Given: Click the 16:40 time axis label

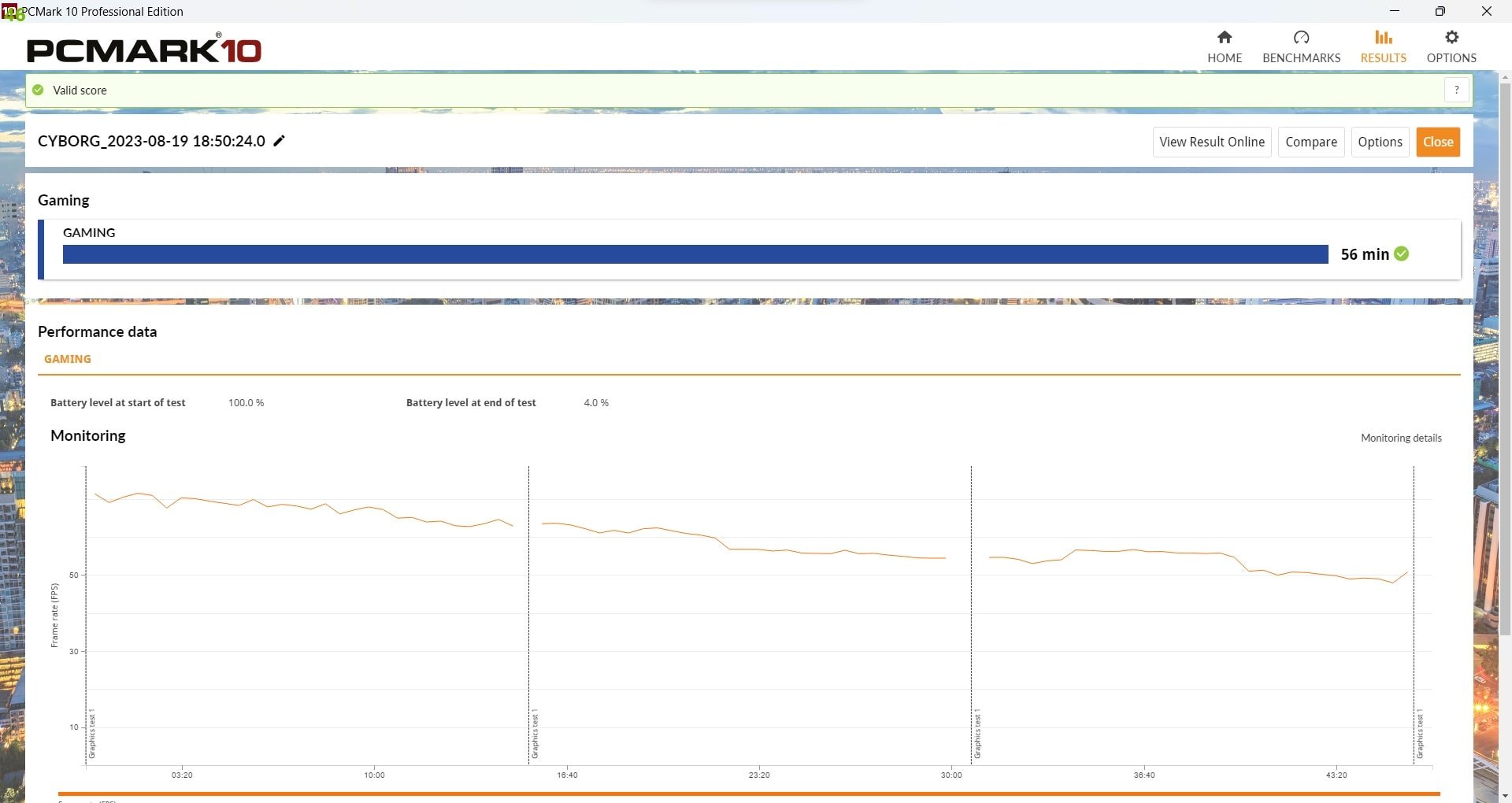Looking at the screenshot, I should click(567, 775).
